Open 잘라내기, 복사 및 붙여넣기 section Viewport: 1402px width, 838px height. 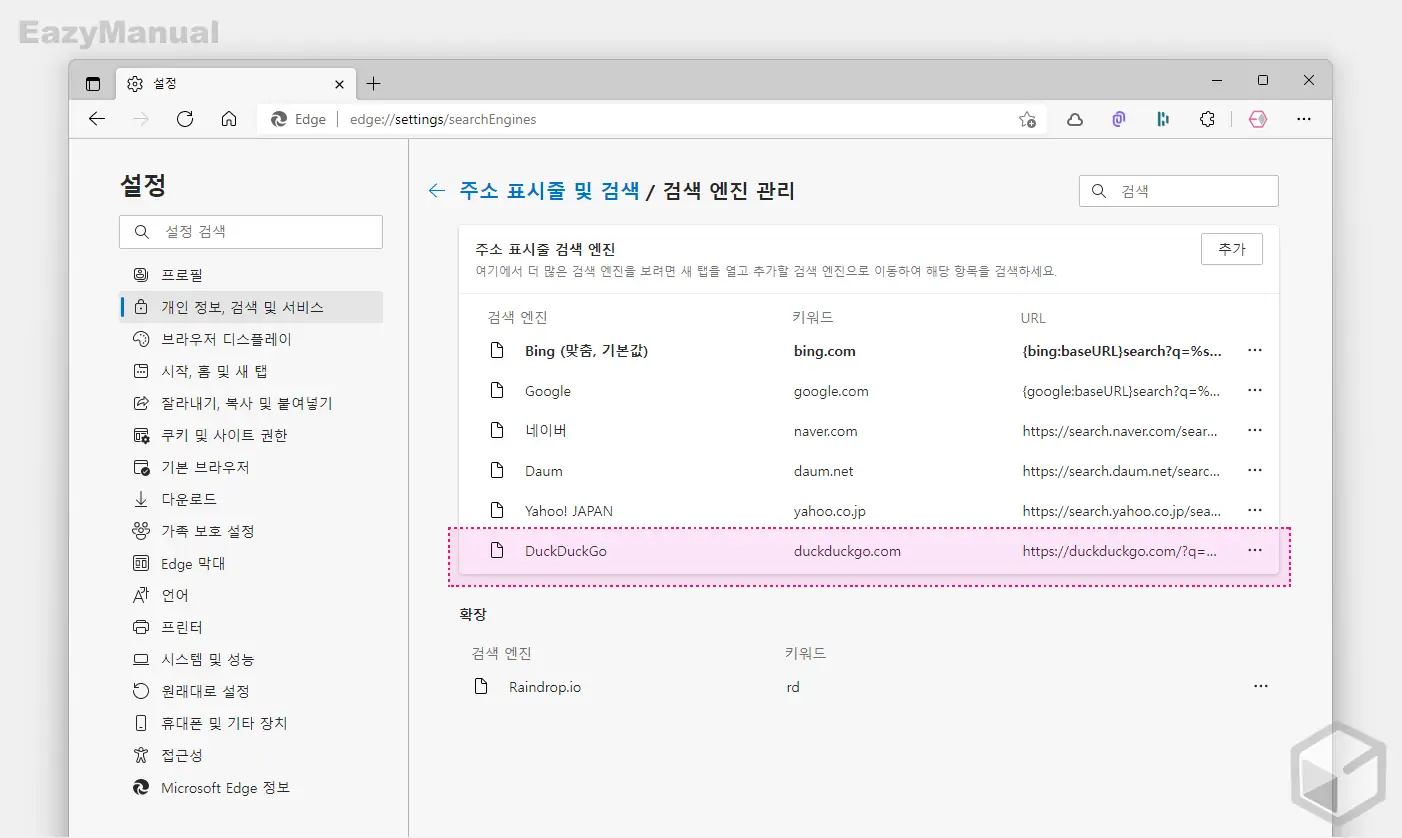pos(251,403)
